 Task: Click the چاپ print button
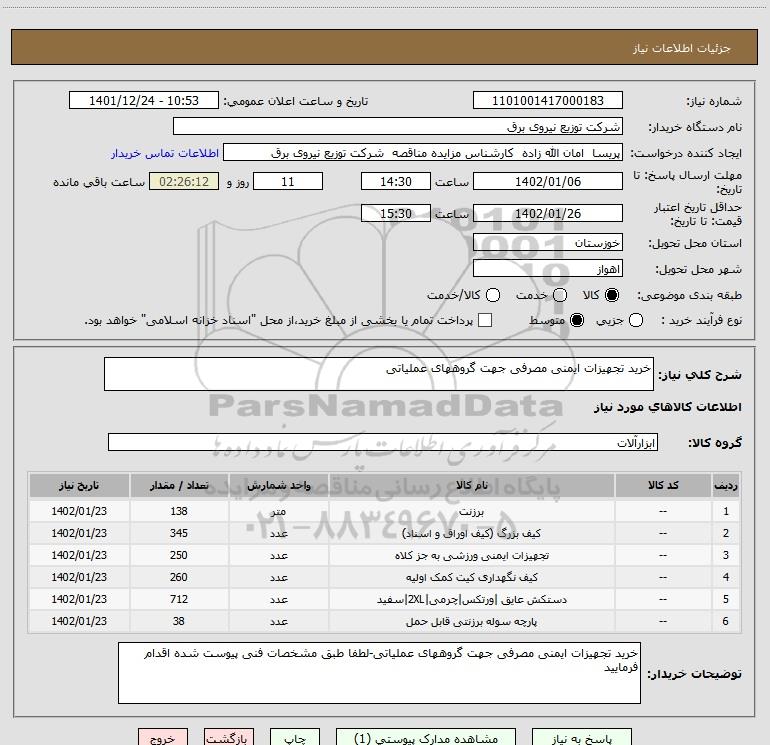pyautogui.click(x=295, y=738)
